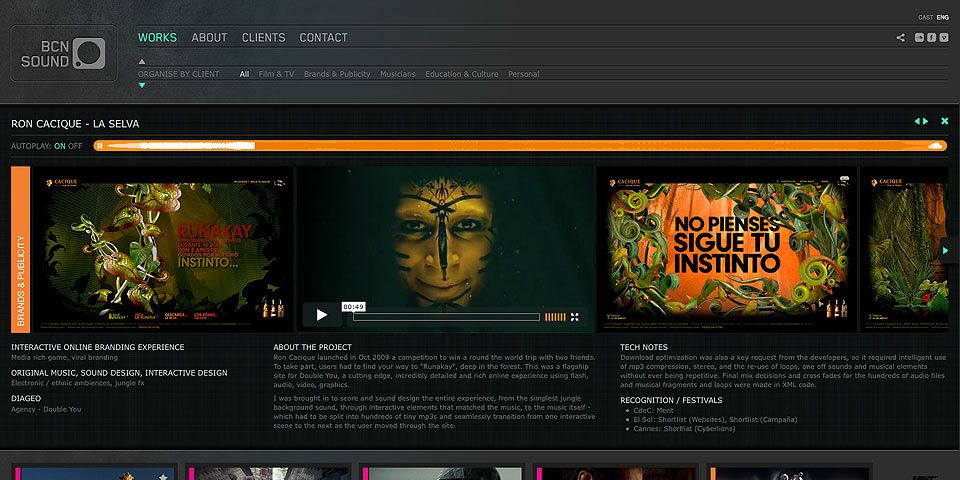Viewport: 960px width, 480px height.
Task: Open the CONTACT section
Action: point(323,37)
